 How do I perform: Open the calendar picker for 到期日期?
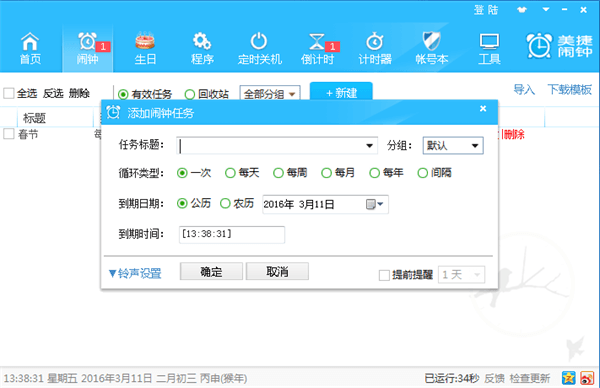pos(375,204)
